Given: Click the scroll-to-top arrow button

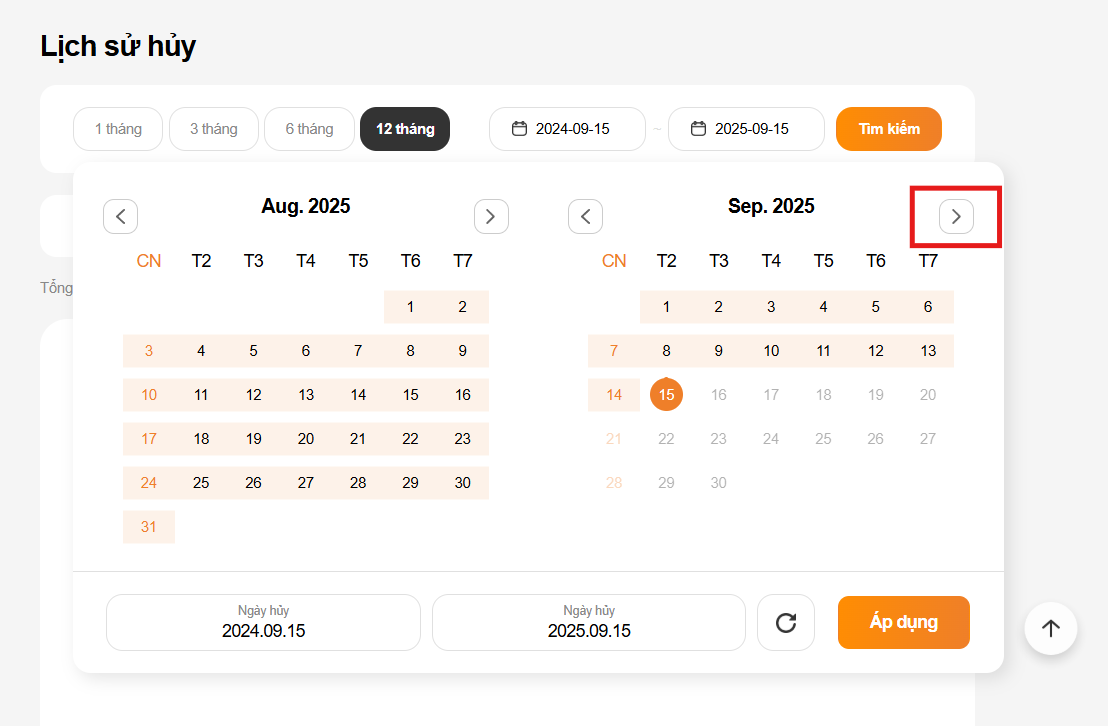Looking at the screenshot, I should pos(1050,628).
